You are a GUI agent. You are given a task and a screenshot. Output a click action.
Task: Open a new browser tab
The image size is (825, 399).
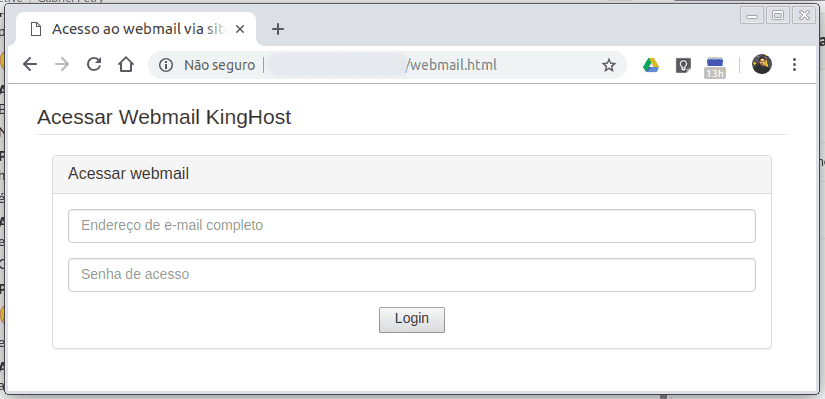278,29
